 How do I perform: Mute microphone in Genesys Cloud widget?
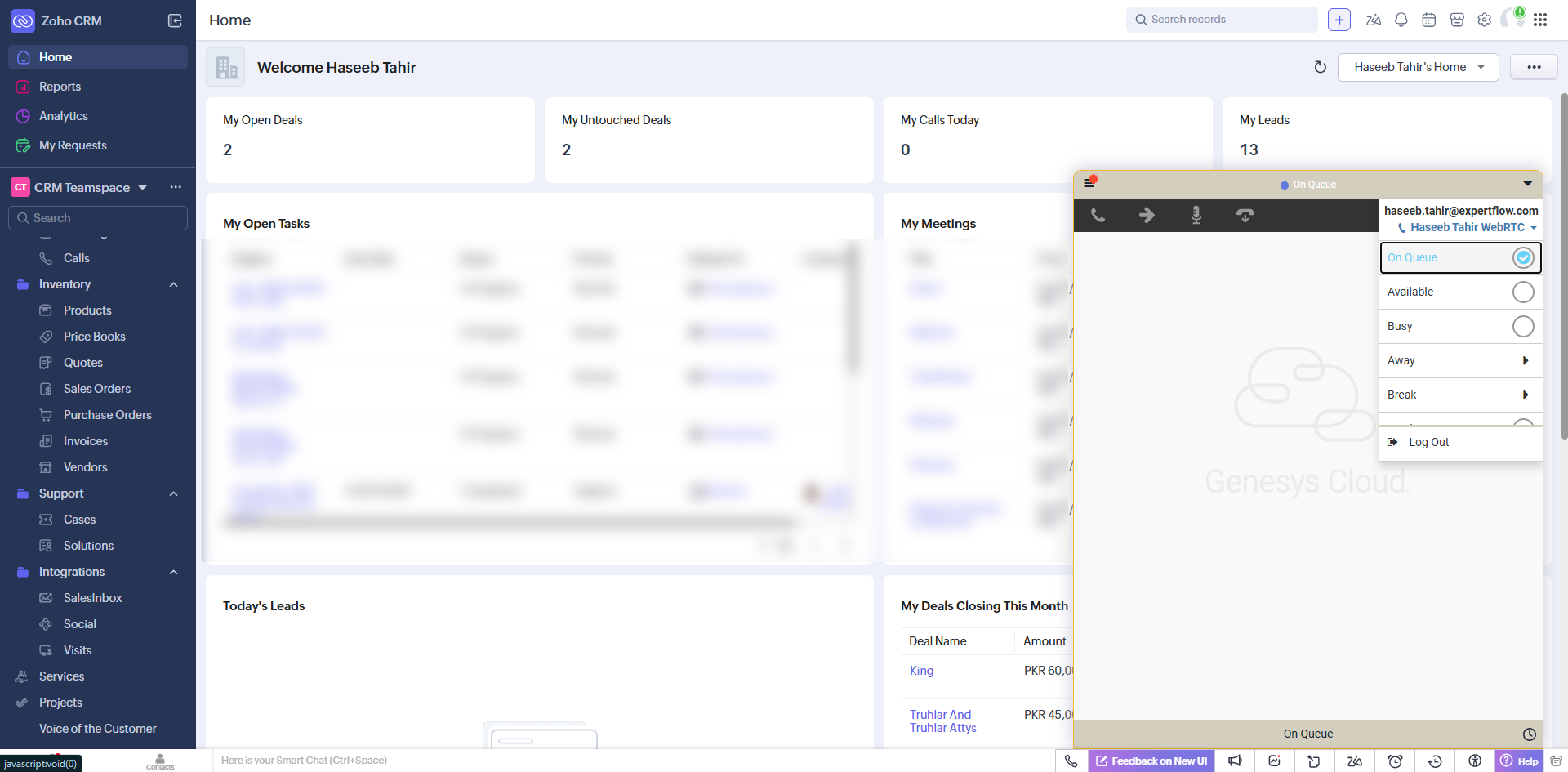1196,216
